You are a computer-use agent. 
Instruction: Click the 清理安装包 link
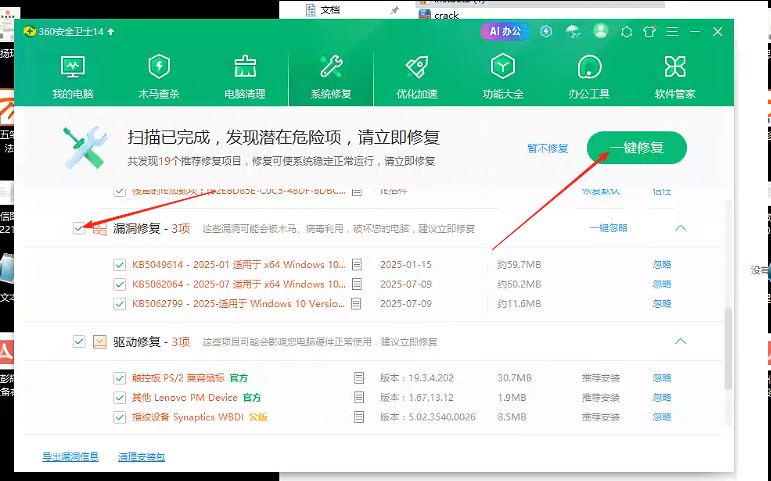(x=142, y=457)
